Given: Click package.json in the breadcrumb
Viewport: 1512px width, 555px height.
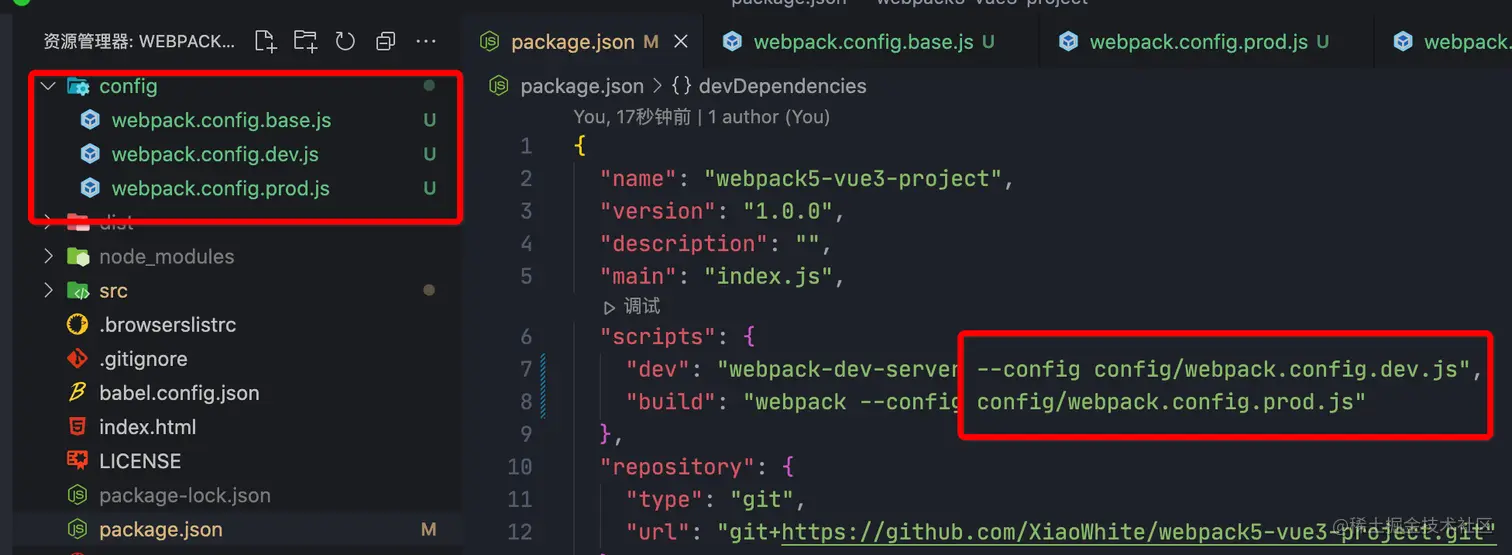Looking at the screenshot, I should click(x=582, y=86).
